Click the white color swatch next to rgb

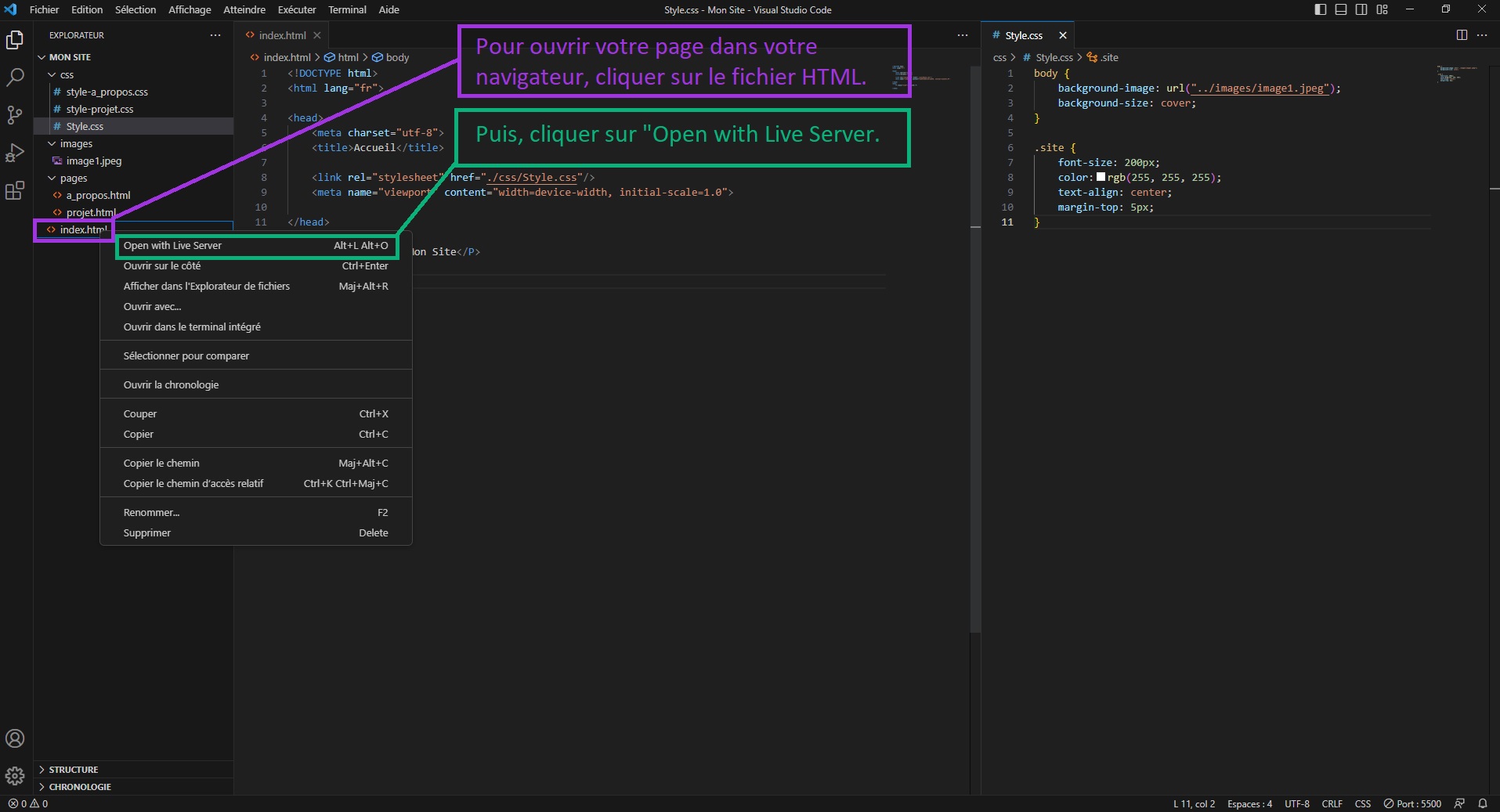coord(1101,178)
